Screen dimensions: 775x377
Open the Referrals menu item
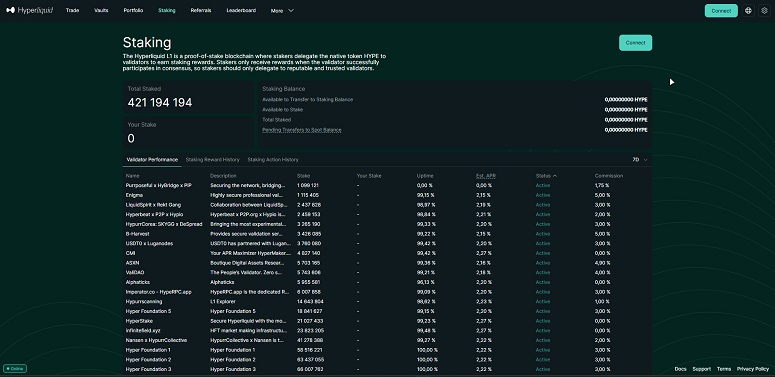[x=201, y=10]
